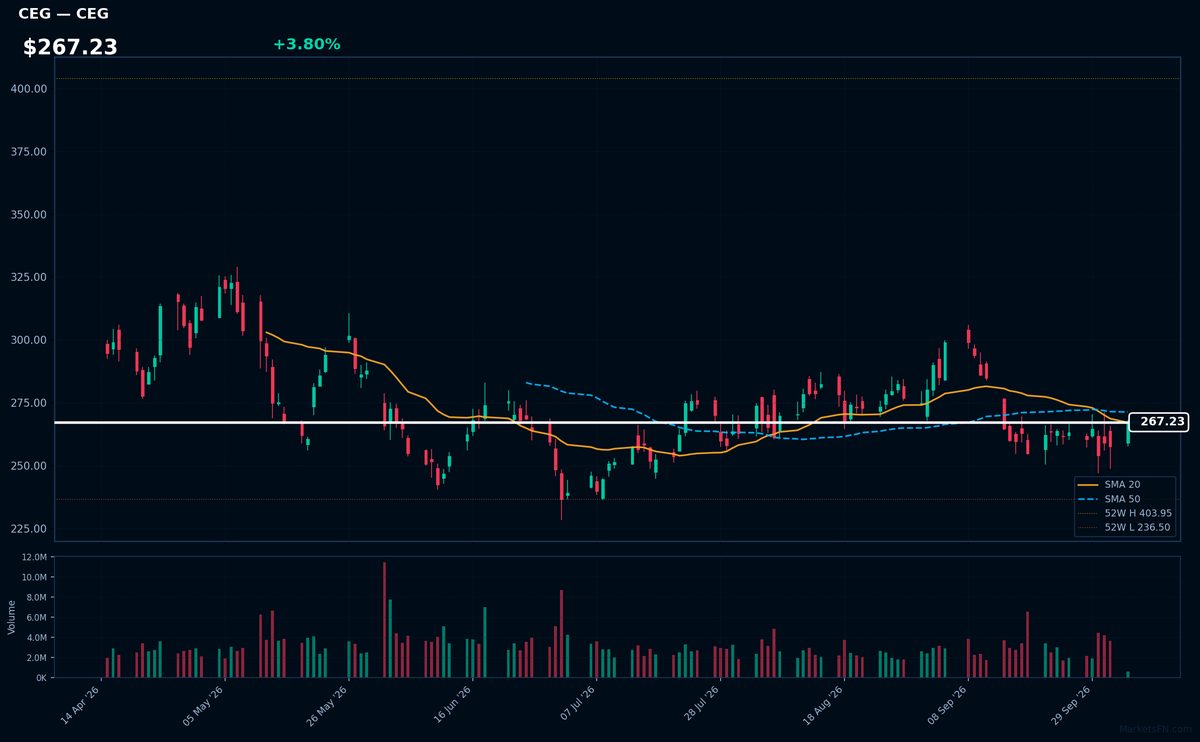Click the 14 Apr '26 date label
This screenshot has height=742, width=1200.
[x=80, y=705]
